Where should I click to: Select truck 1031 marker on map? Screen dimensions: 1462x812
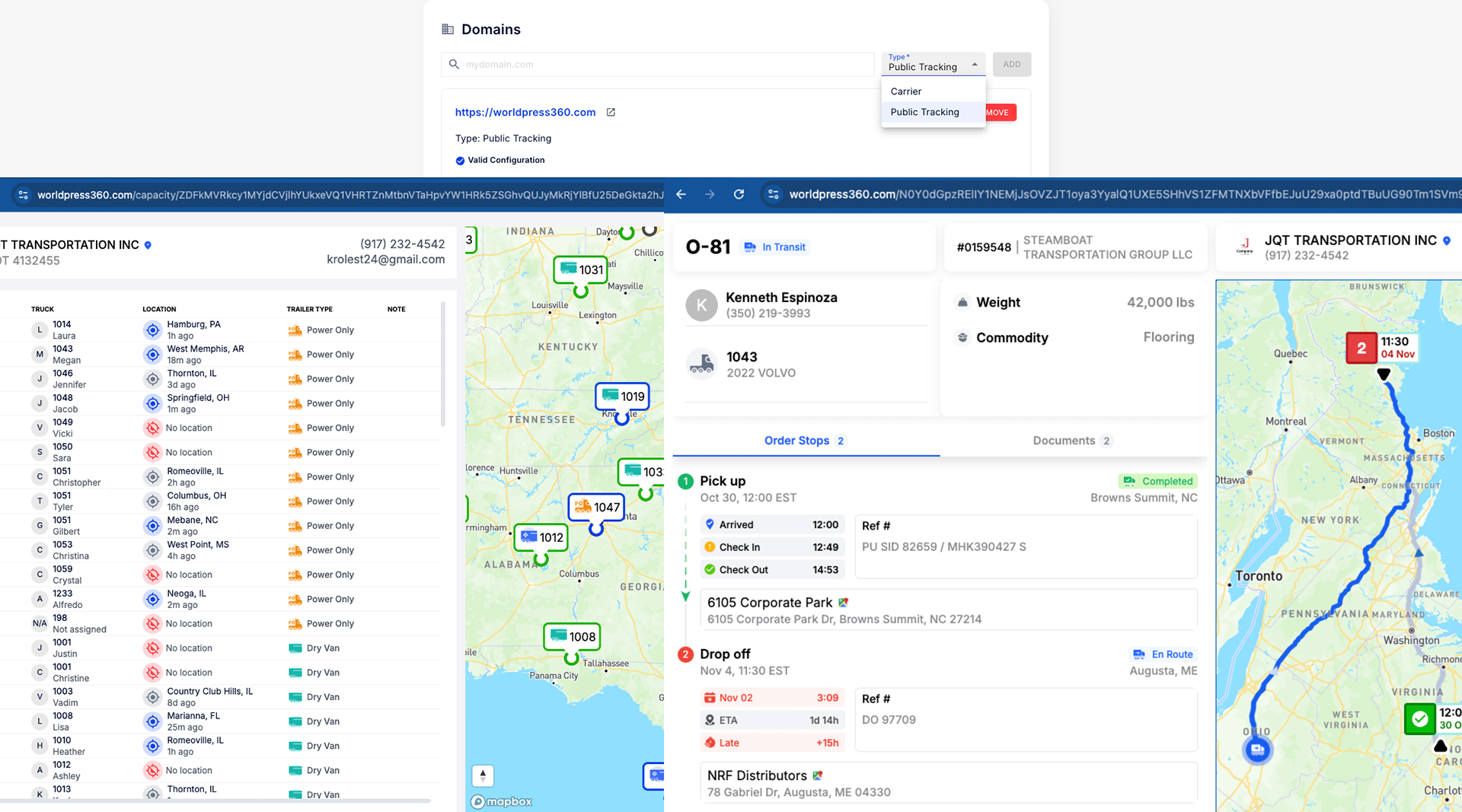click(x=581, y=270)
